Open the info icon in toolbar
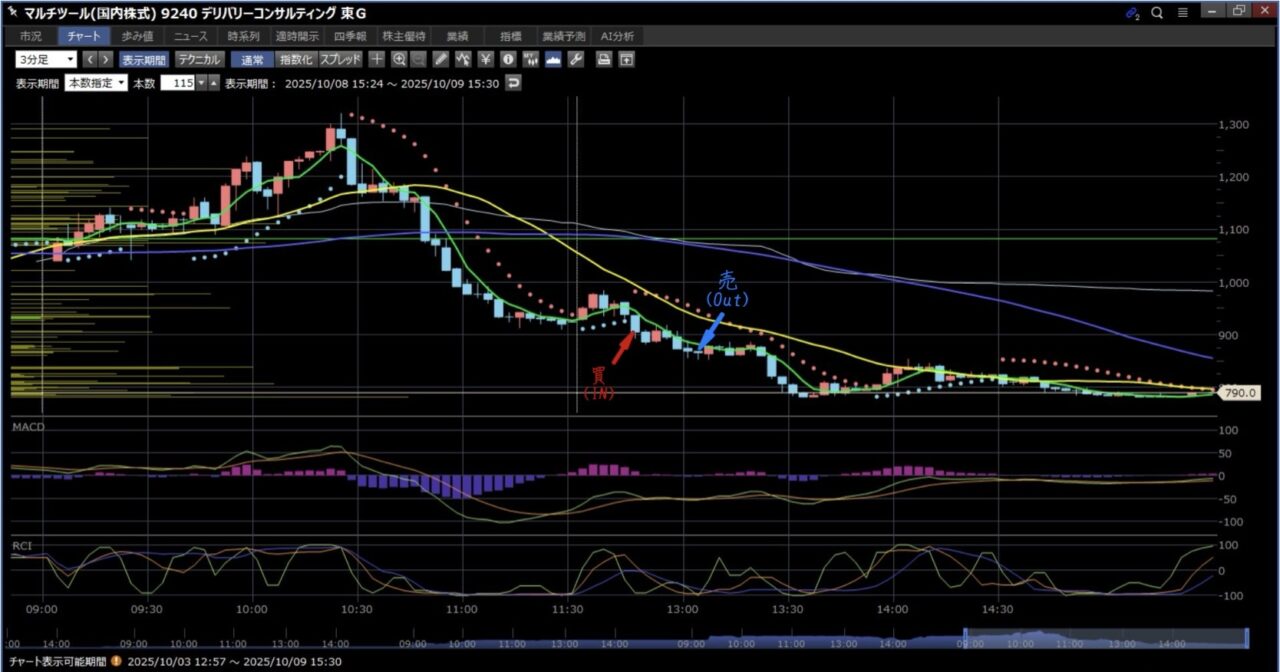 [508, 59]
